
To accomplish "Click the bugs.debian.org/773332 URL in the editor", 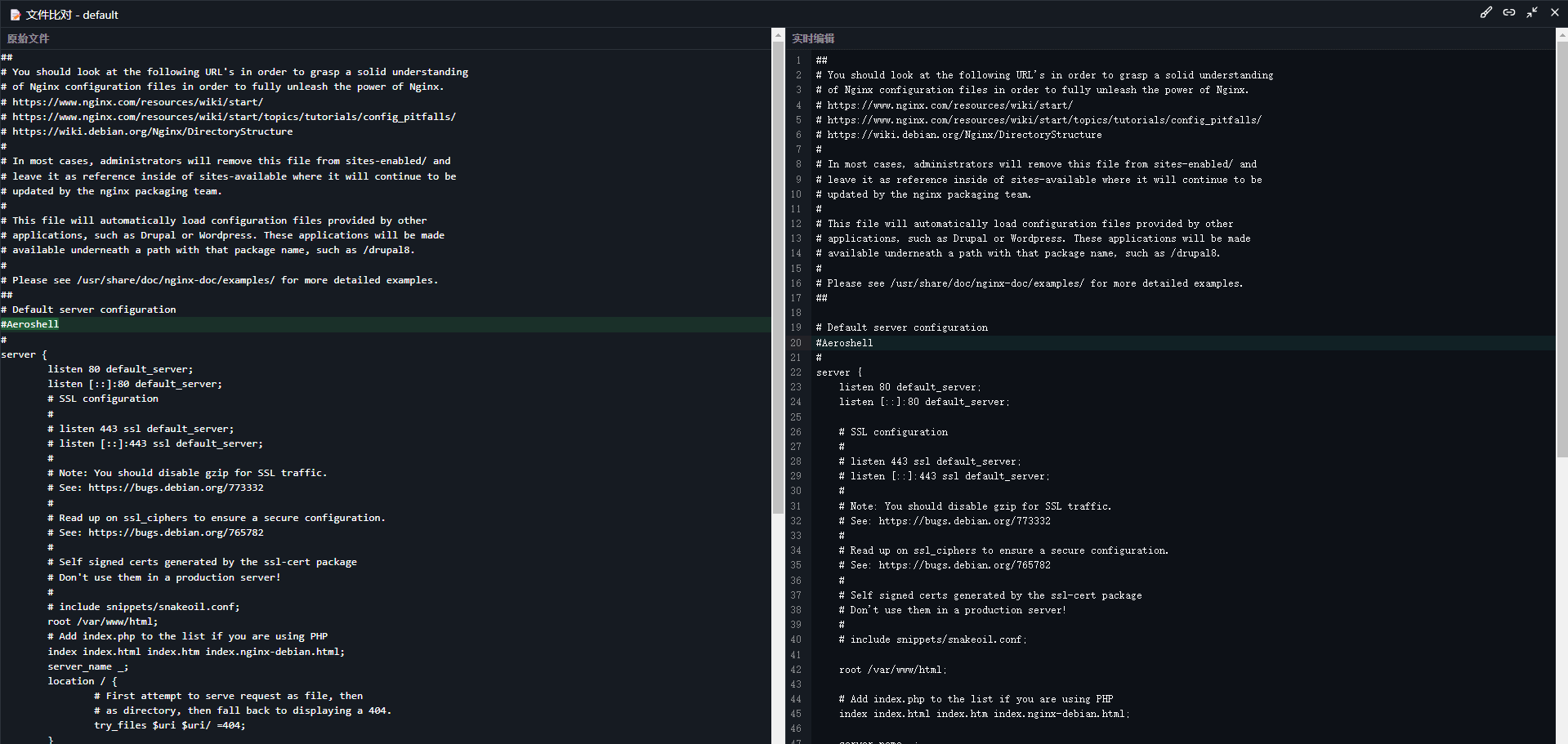I will [964, 521].
